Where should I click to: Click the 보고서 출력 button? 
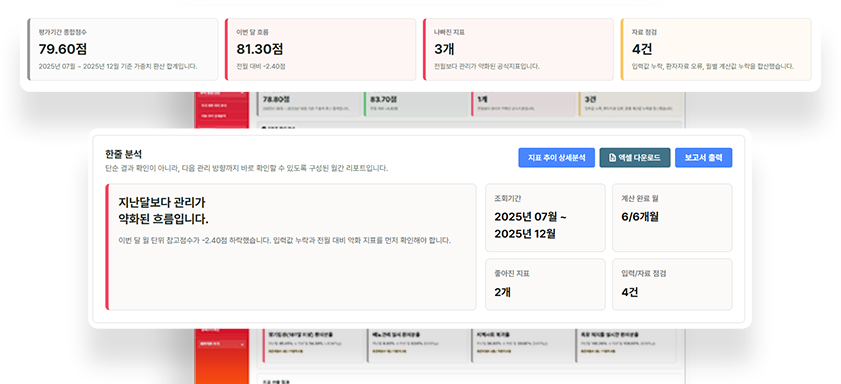pos(703,158)
